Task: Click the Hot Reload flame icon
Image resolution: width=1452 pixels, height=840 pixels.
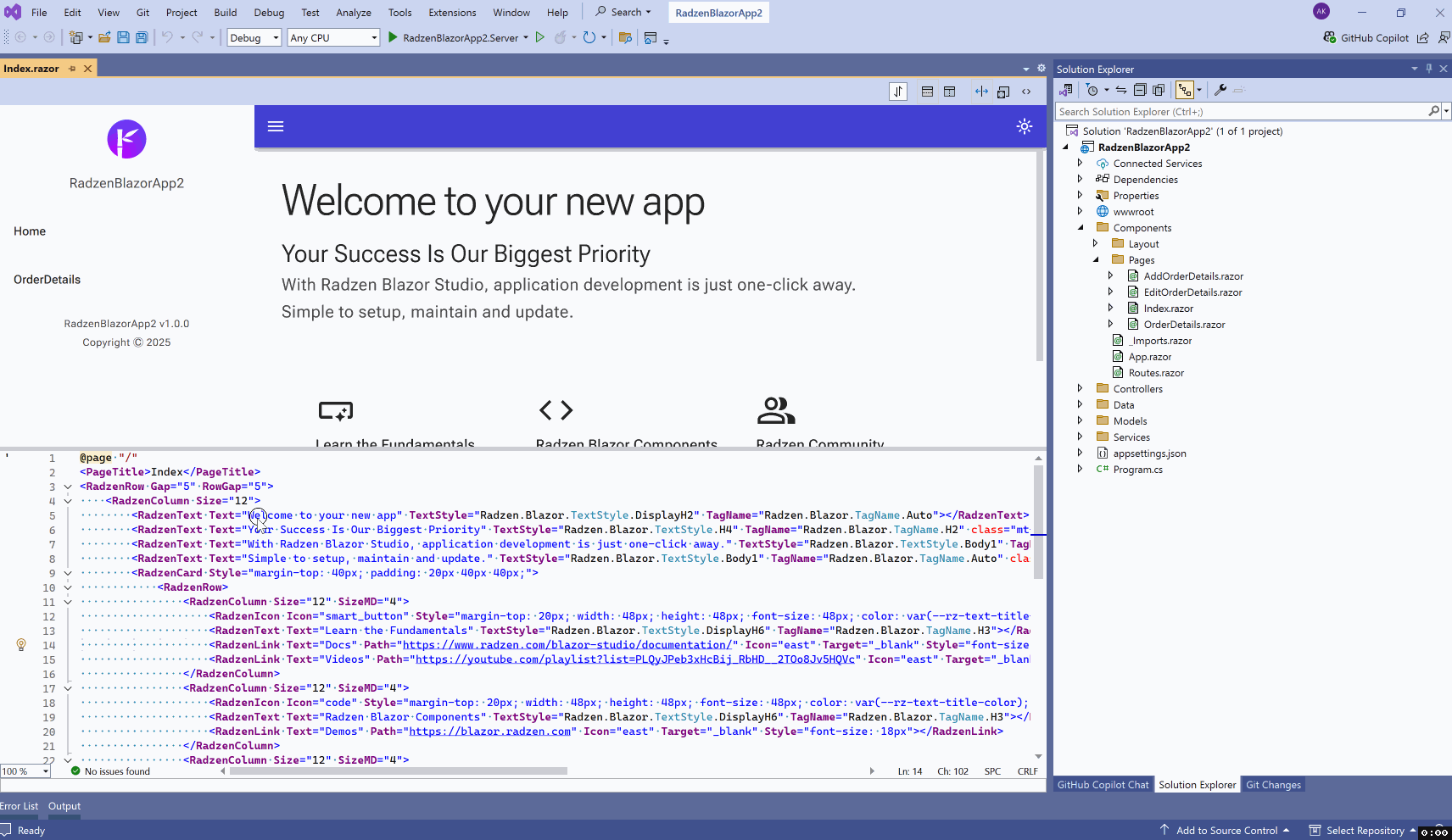Action: 560,37
